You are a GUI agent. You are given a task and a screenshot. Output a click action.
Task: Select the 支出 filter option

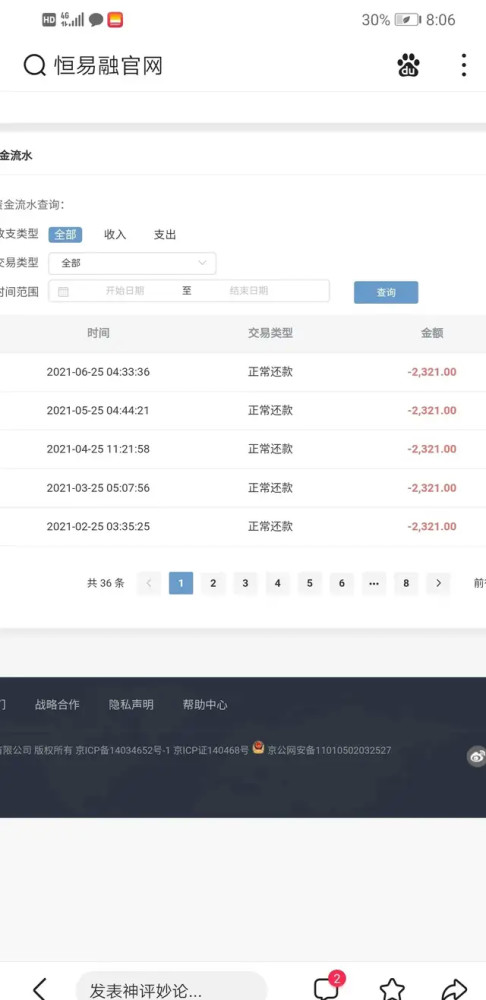point(165,235)
